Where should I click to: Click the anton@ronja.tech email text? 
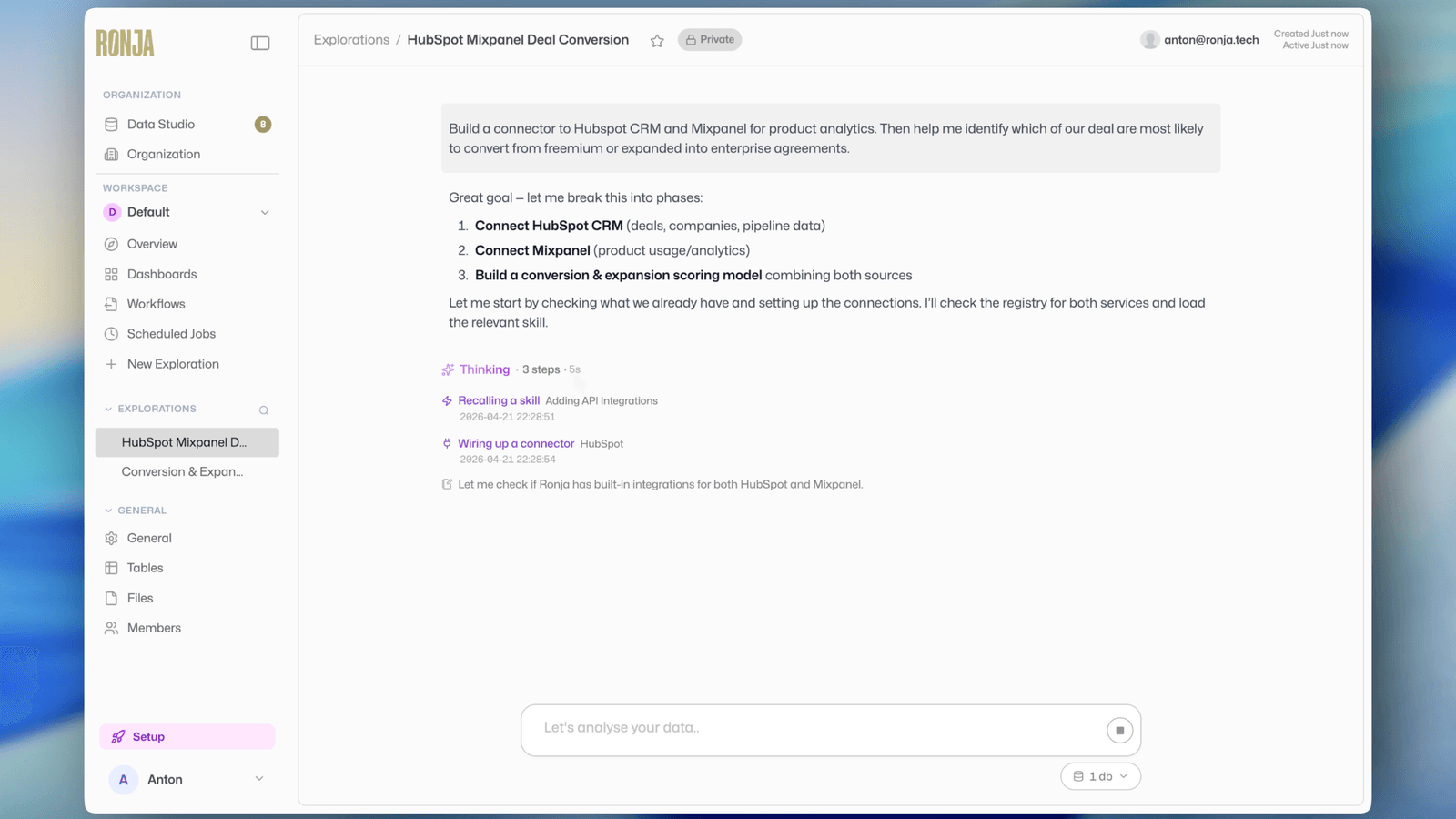[1211, 40]
